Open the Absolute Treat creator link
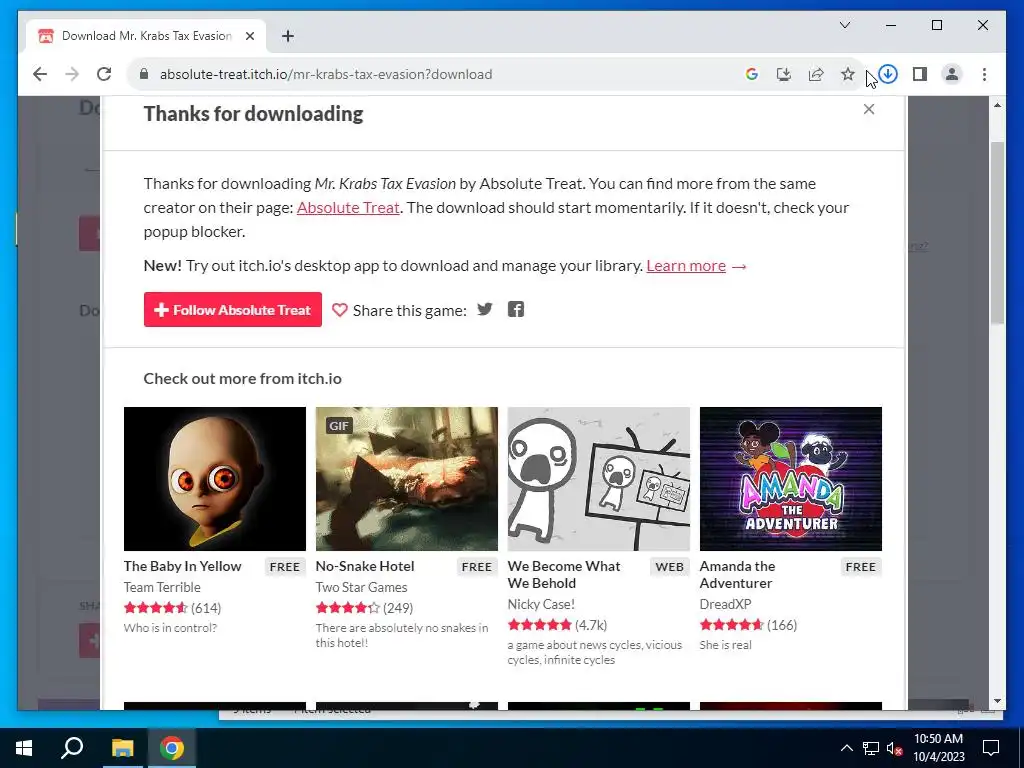The height and width of the screenshot is (768, 1024). pyautogui.click(x=348, y=208)
